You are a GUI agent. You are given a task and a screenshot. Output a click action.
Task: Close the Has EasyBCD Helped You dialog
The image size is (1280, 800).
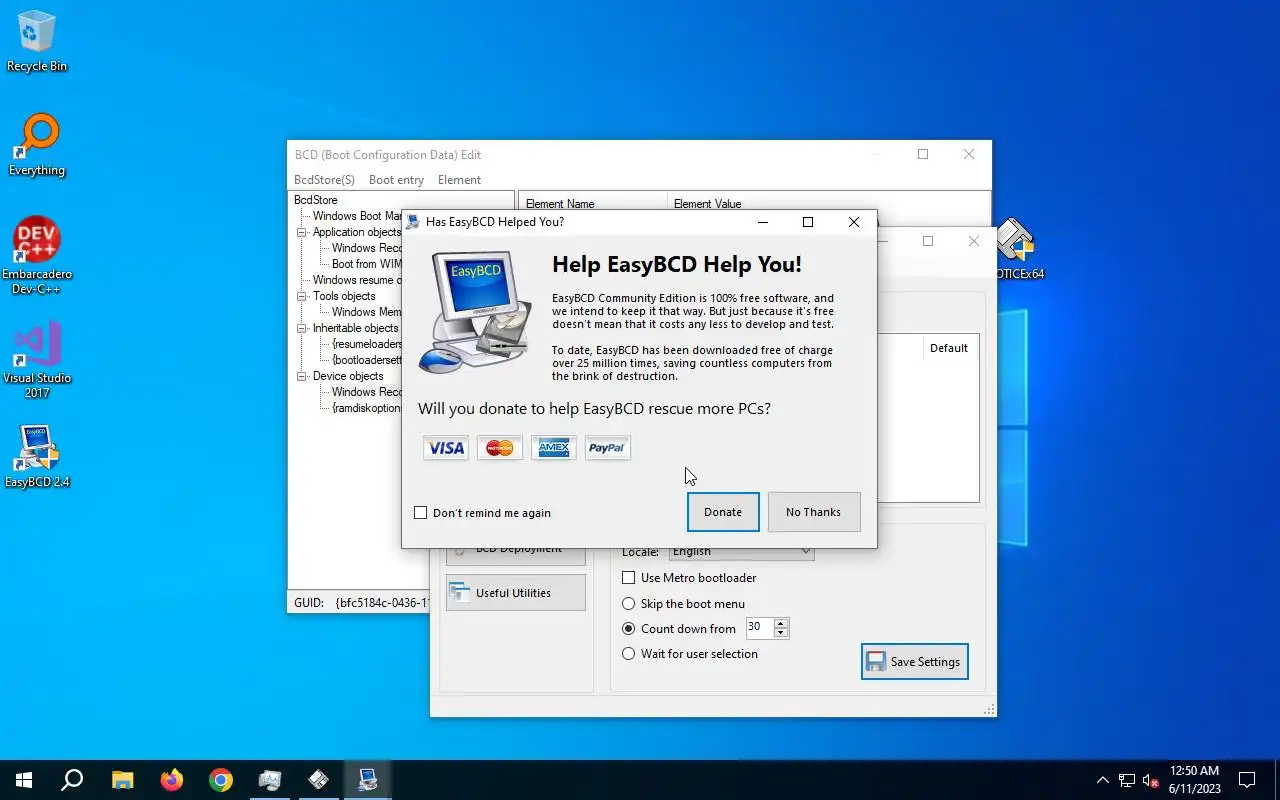coord(854,222)
